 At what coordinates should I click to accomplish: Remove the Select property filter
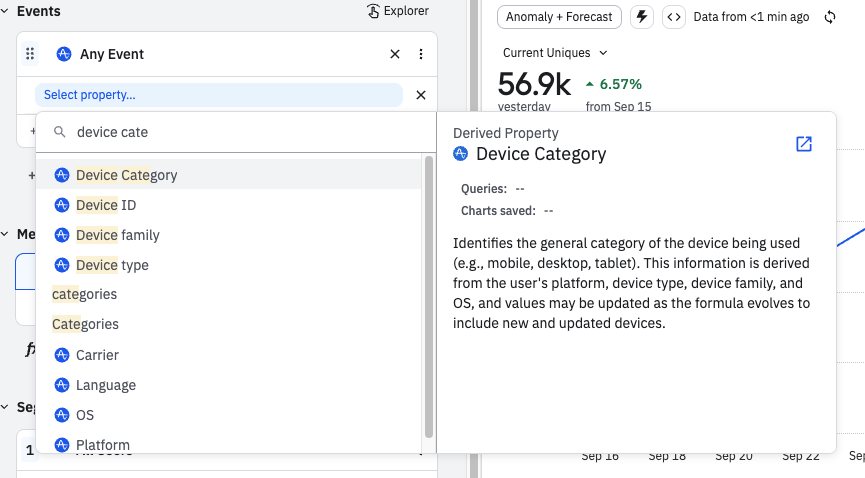pos(421,95)
